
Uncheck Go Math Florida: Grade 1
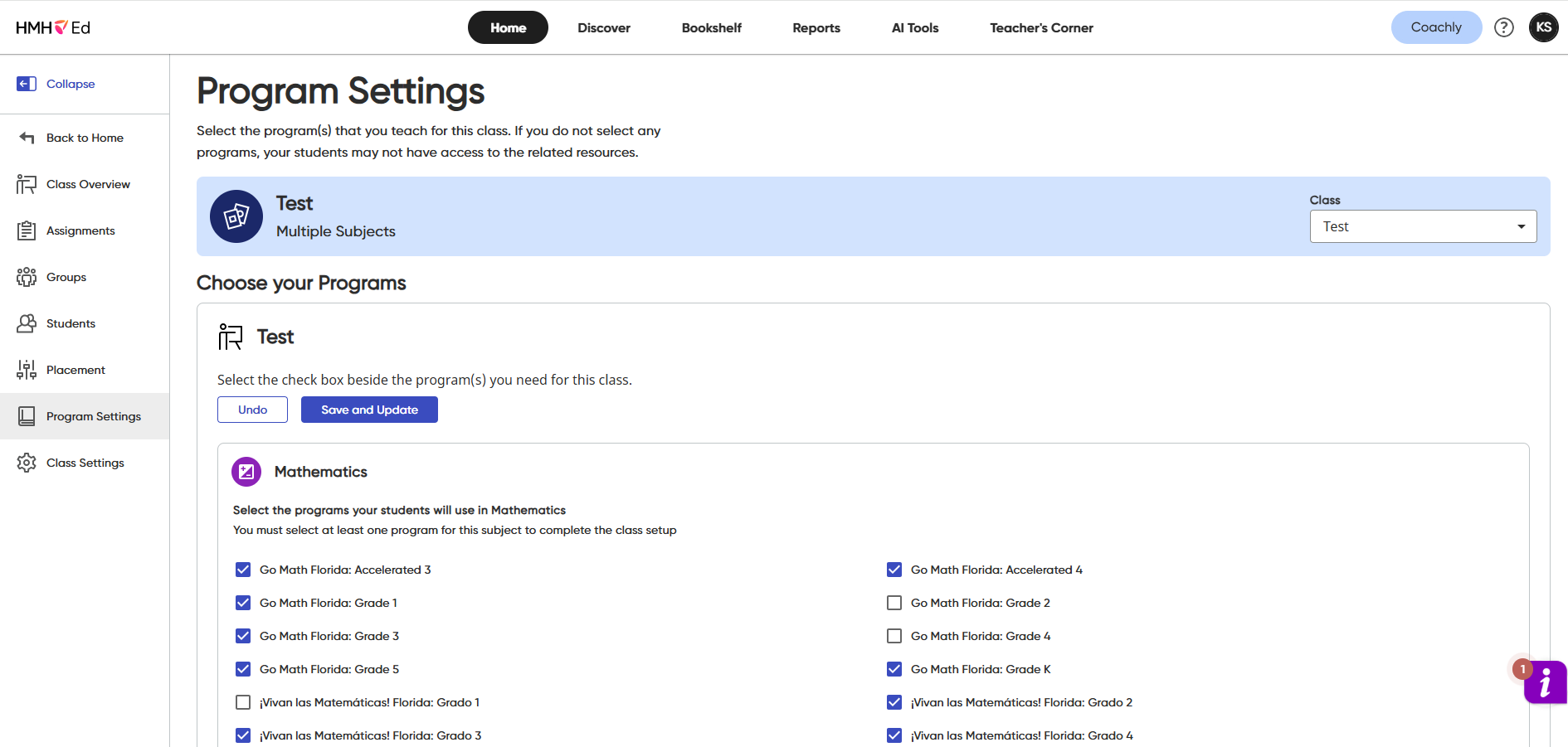click(x=243, y=603)
